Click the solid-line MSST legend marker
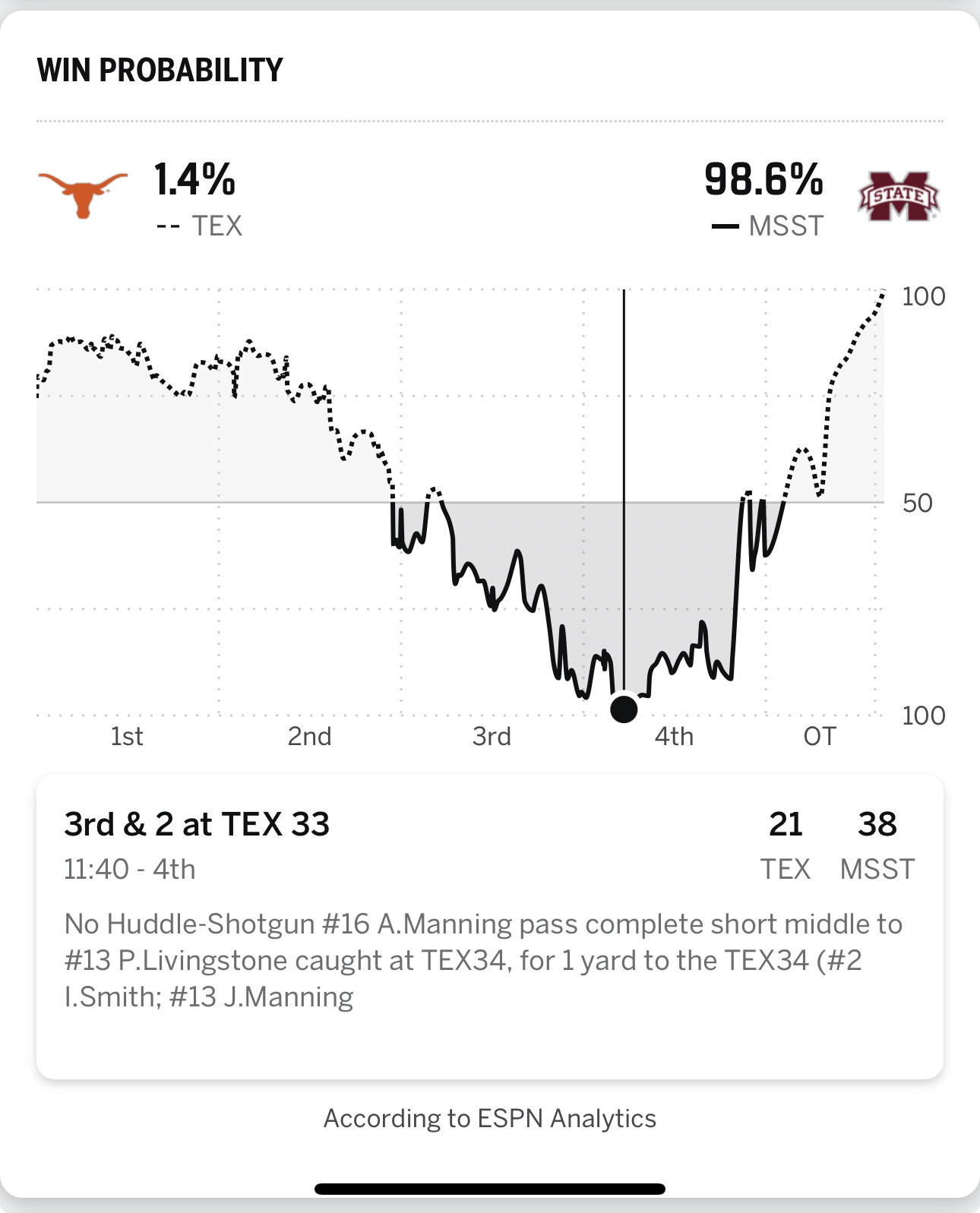 pos(725,226)
